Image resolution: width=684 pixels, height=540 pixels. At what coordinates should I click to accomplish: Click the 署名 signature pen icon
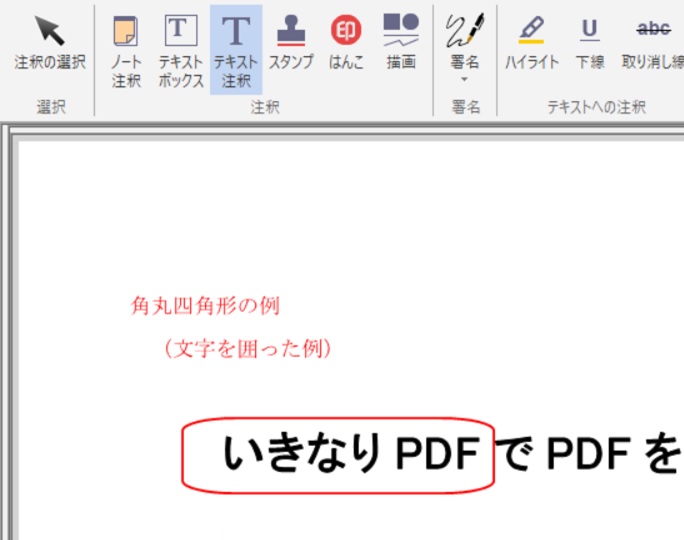pyautogui.click(x=465, y=31)
